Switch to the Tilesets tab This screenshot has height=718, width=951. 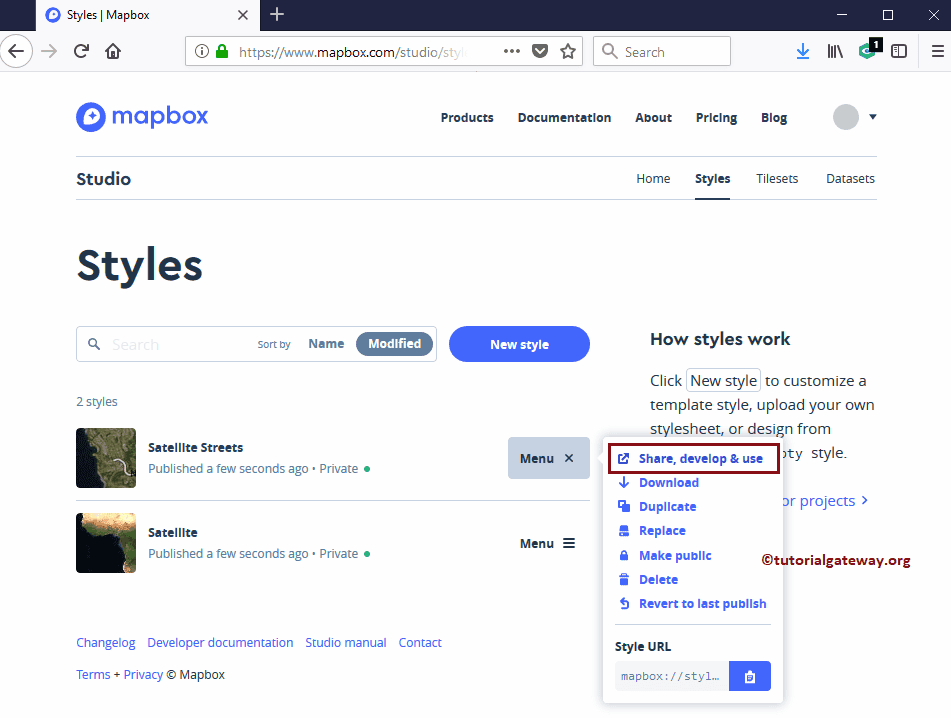pos(777,179)
